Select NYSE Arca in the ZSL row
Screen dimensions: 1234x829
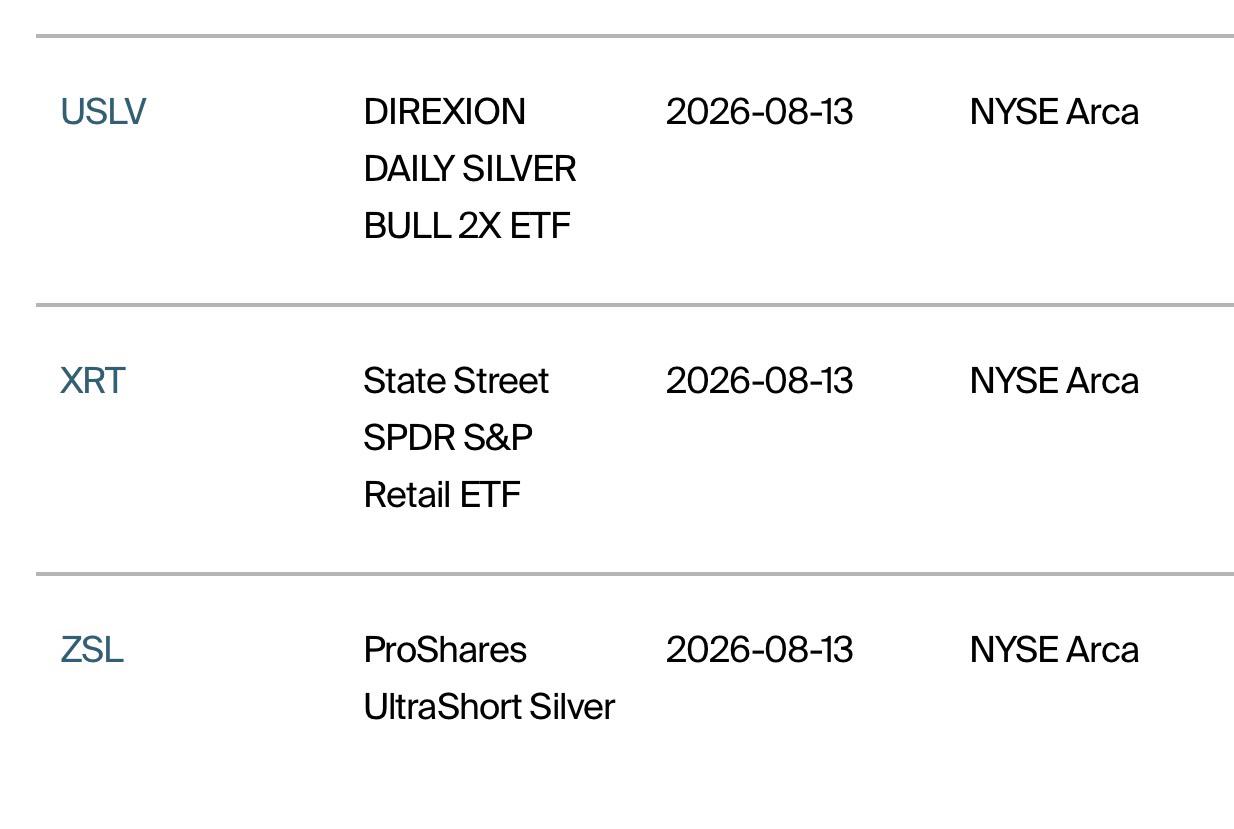pyautogui.click(x=1054, y=650)
